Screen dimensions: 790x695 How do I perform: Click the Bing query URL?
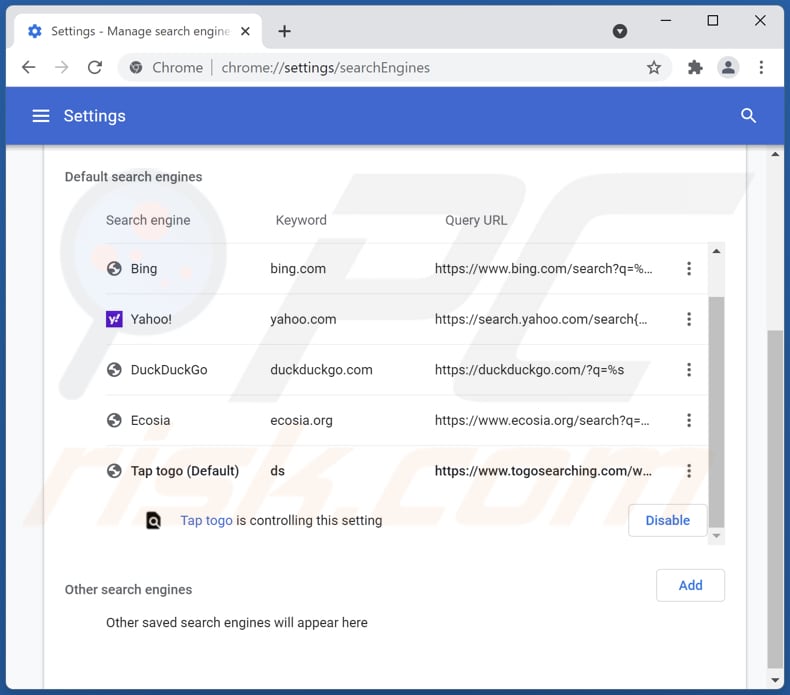543,269
